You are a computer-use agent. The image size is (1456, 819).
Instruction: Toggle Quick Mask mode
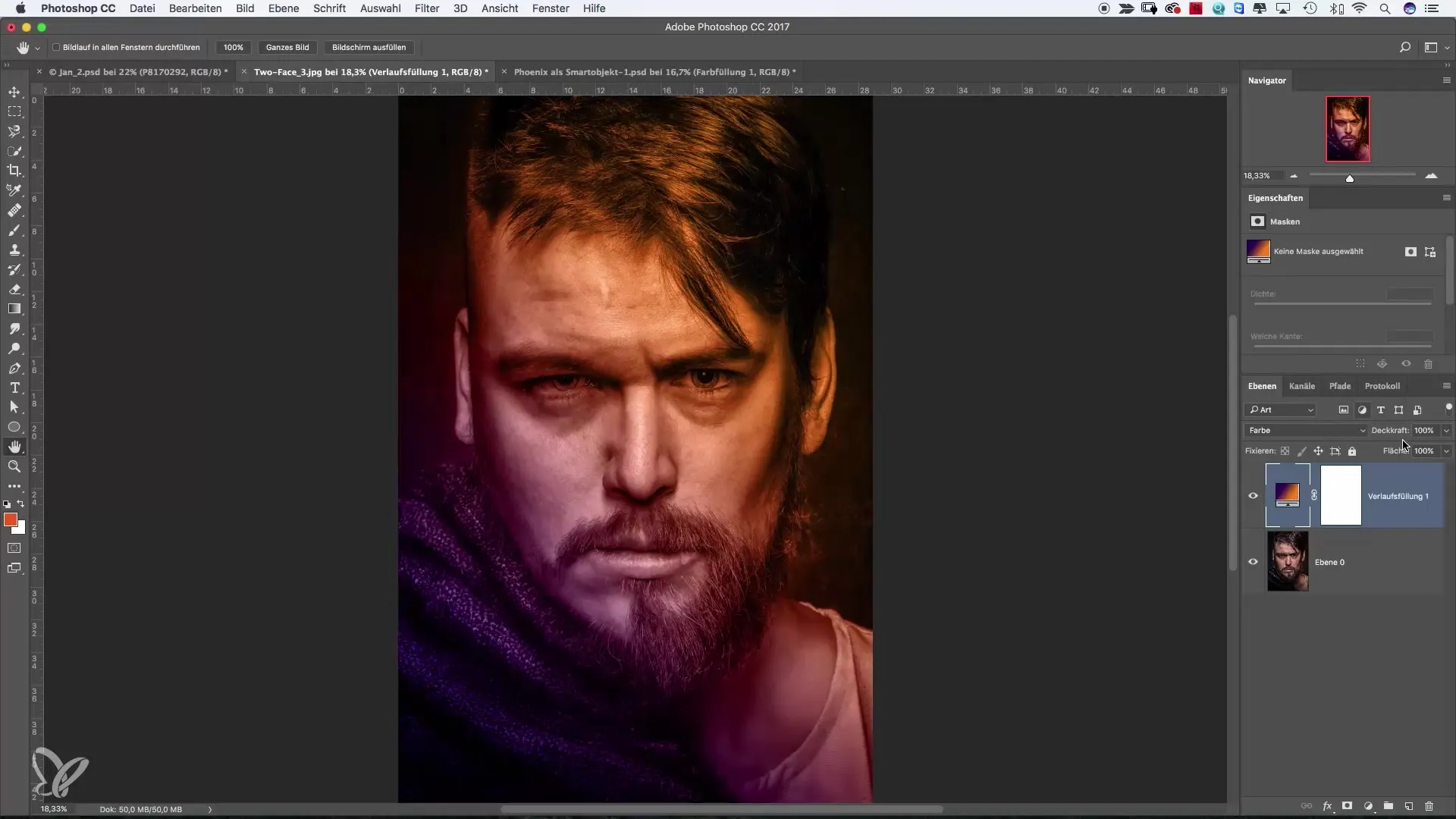coord(14,548)
